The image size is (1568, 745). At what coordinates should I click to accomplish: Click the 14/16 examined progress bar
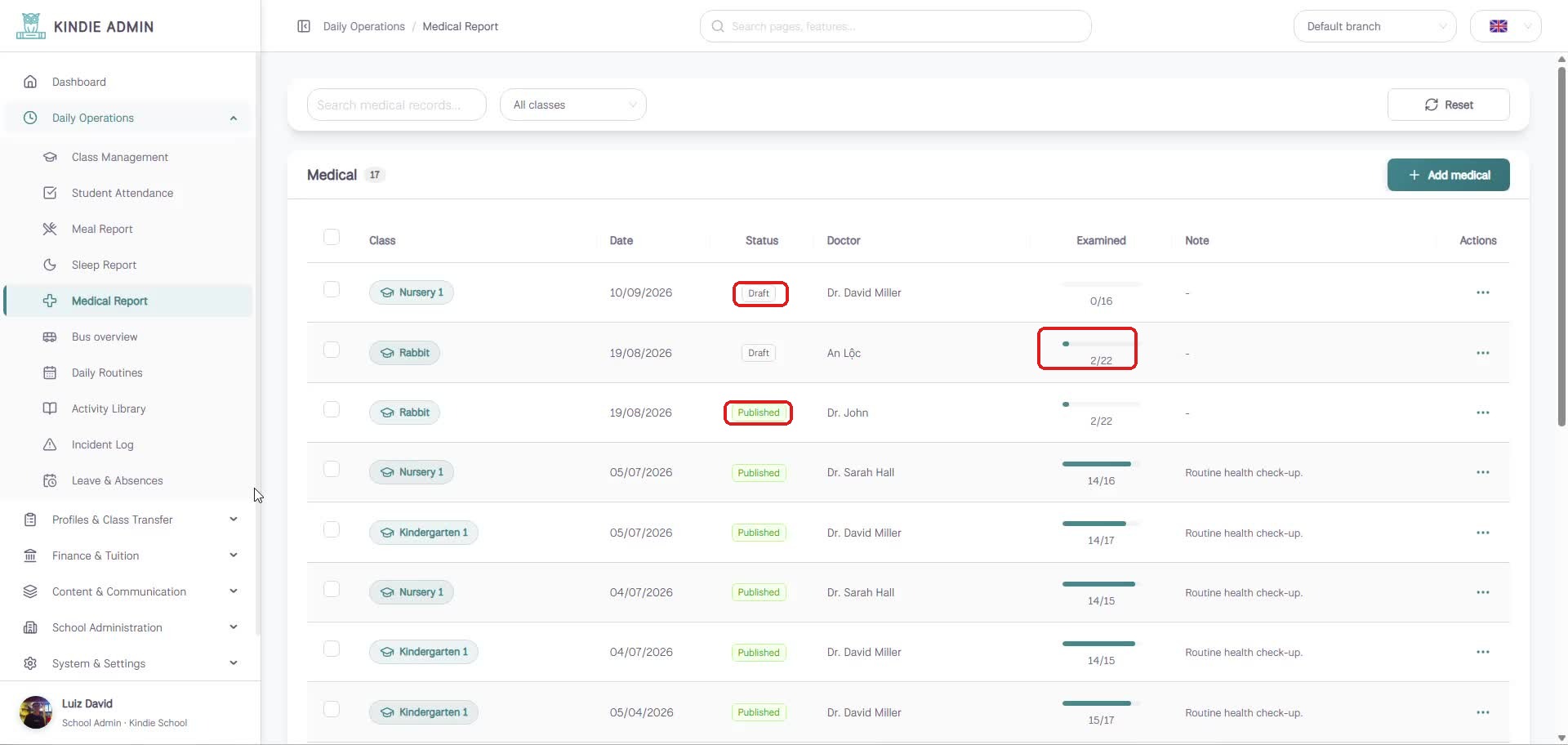1101,464
